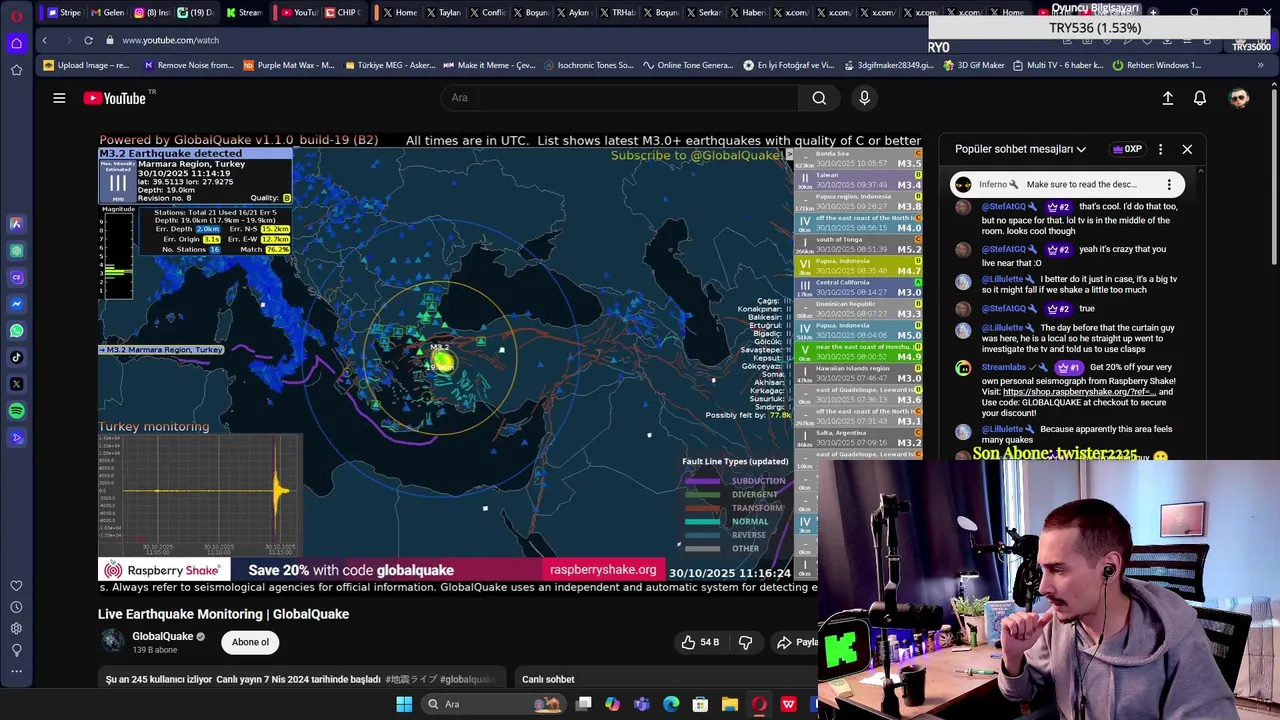Switch to the CHIP browser tab
This screenshot has height=720, width=1280.
(x=343, y=13)
